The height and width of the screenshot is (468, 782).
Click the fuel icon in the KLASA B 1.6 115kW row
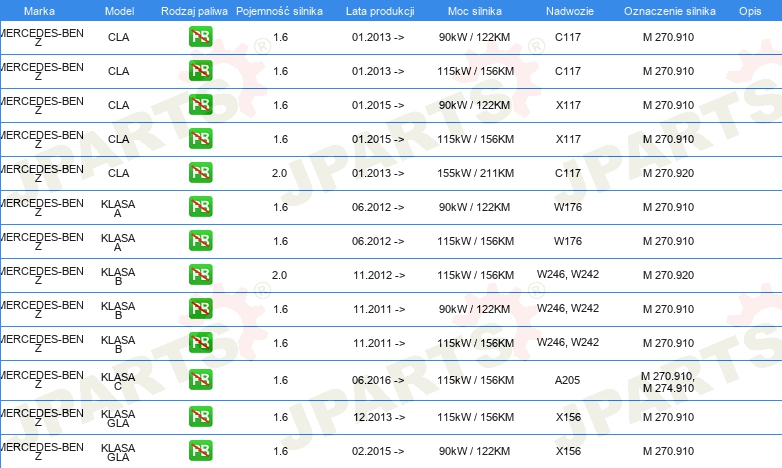[200, 342]
